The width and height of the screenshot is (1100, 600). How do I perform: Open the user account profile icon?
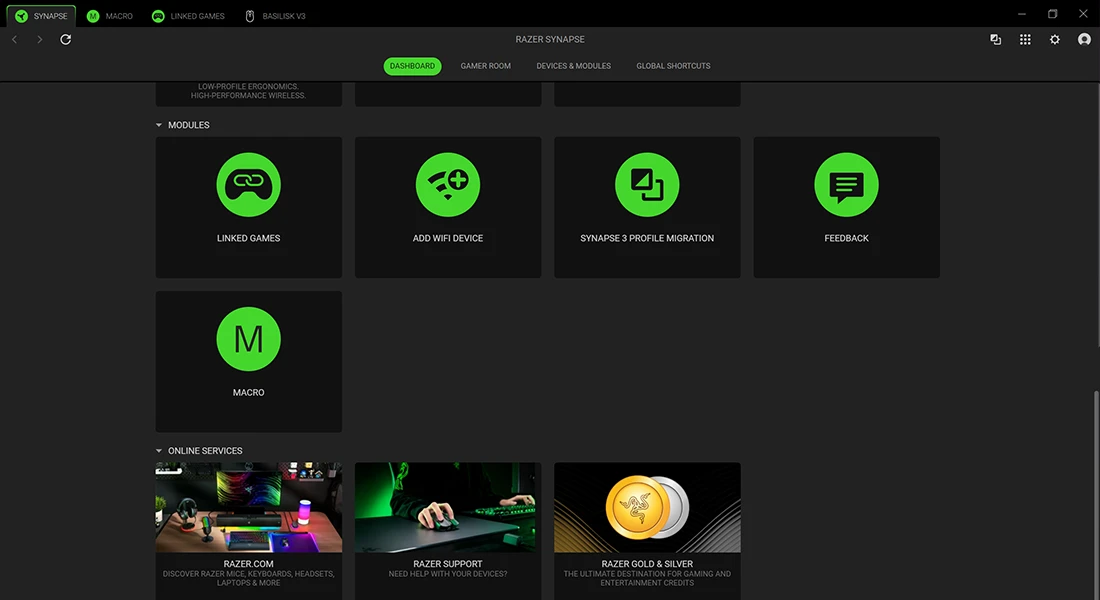click(x=1084, y=39)
